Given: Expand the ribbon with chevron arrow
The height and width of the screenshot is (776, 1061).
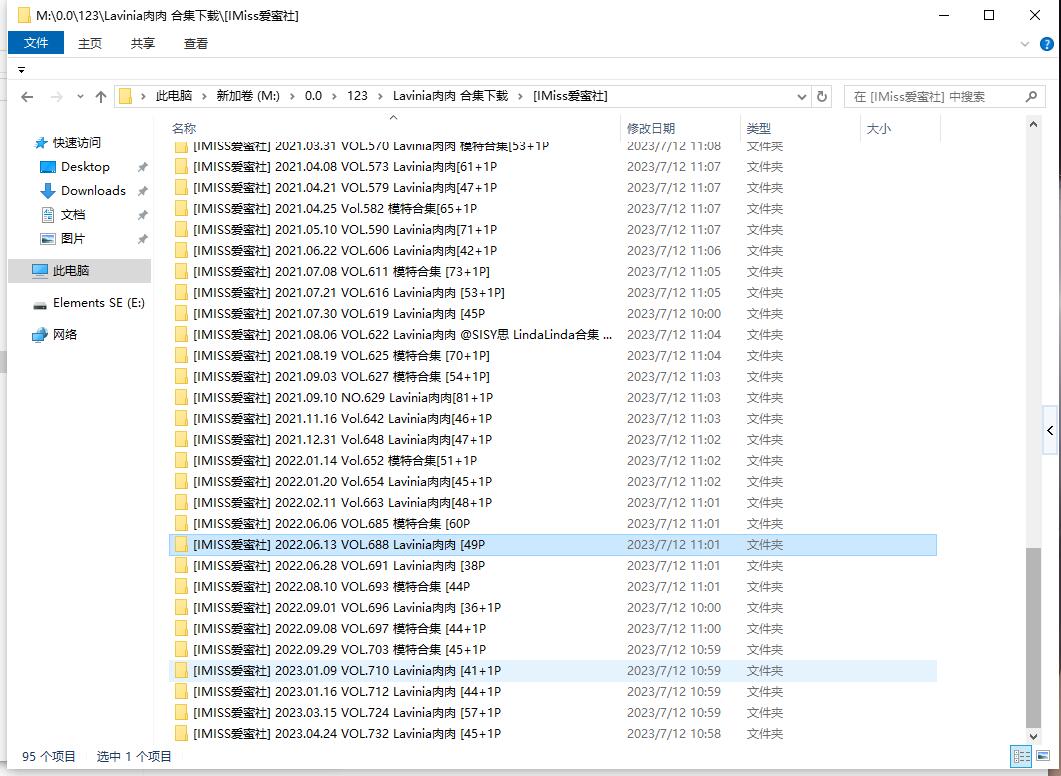Looking at the screenshot, I should (x=1024, y=44).
